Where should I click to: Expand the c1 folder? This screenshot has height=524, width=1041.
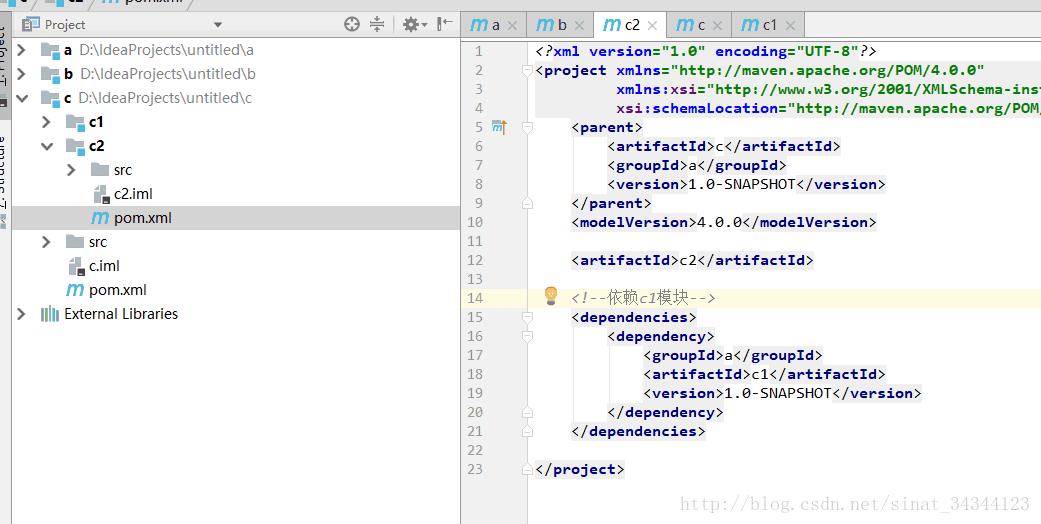point(46,122)
